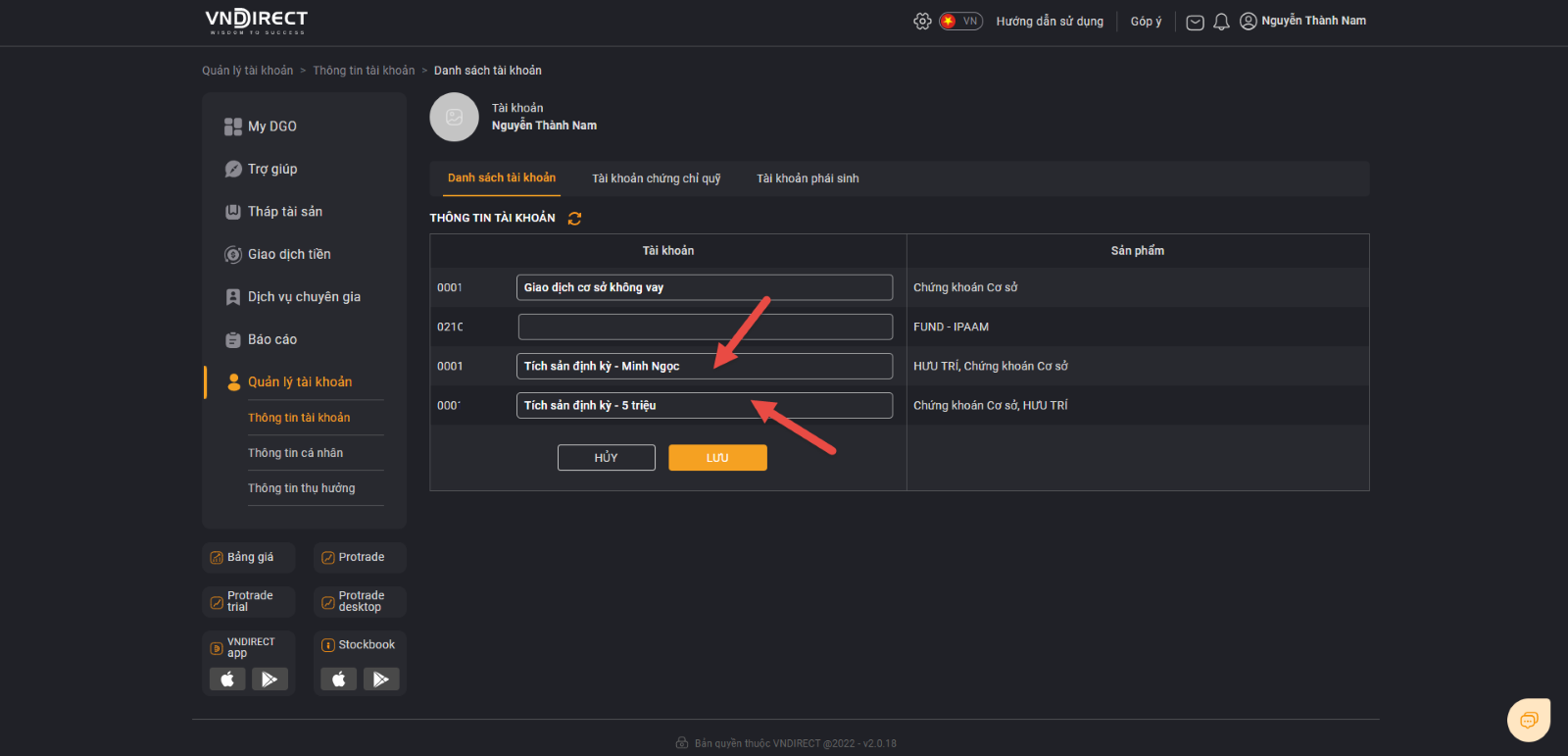Edit the Giao dịch cơ sở không vay field
Screen dimensions: 1568x756
click(x=705, y=287)
